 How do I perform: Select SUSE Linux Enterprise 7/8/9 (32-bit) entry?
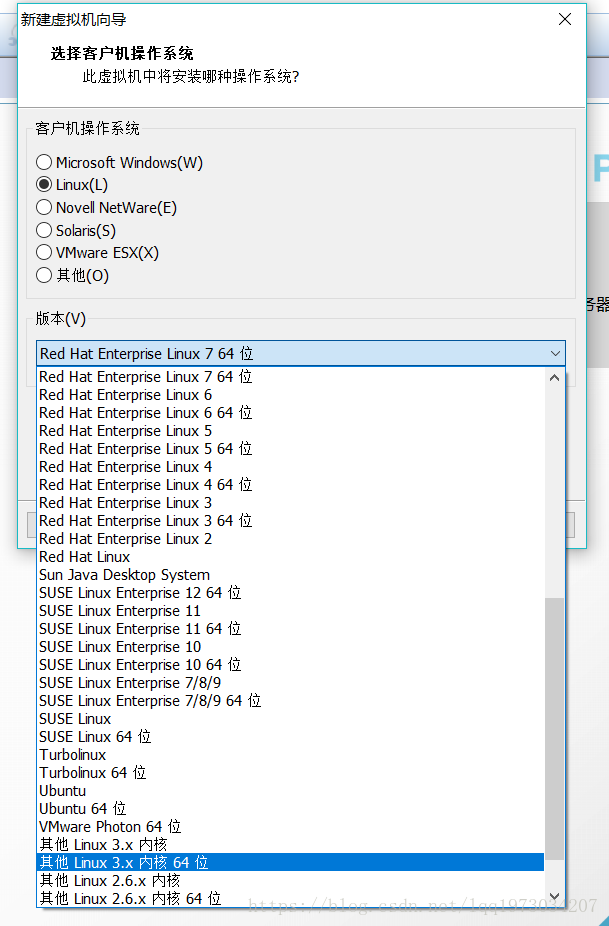290,683
